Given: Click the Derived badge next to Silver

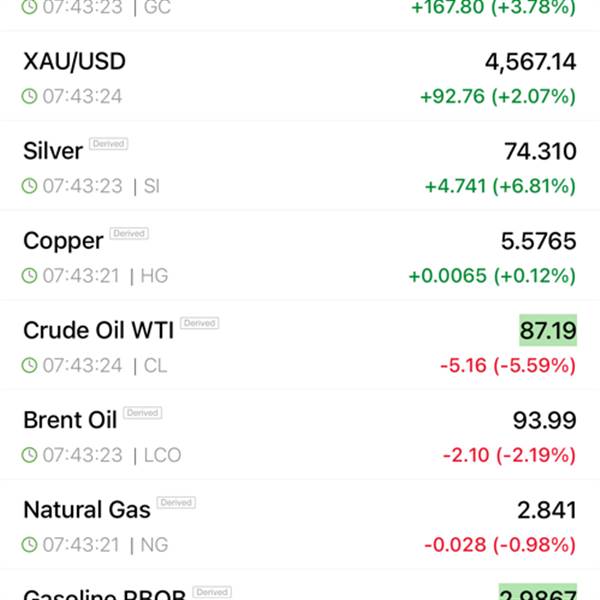Looking at the screenshot, I should click(x=108, y=144).
